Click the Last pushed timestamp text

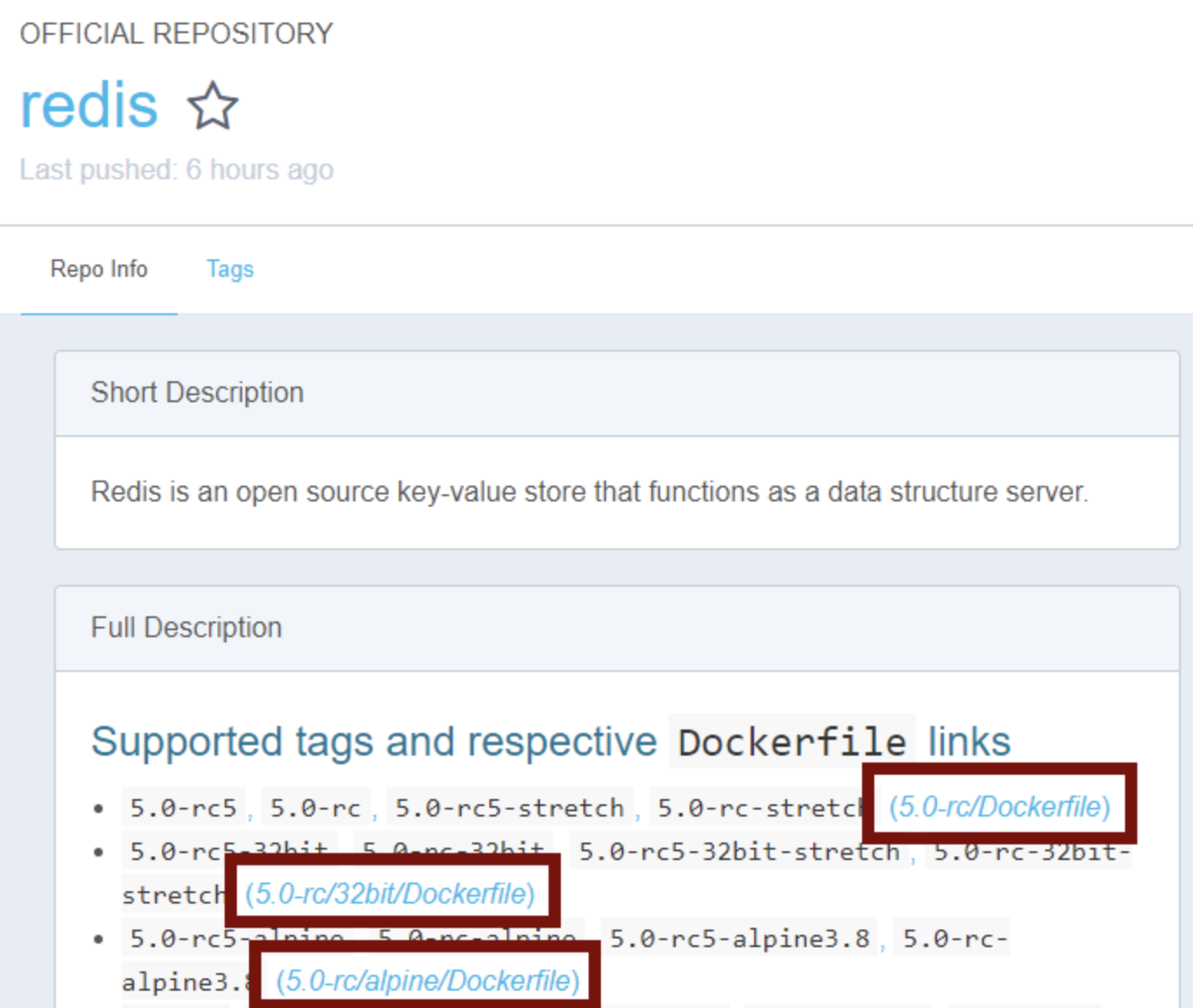click(x=177, y=170)
